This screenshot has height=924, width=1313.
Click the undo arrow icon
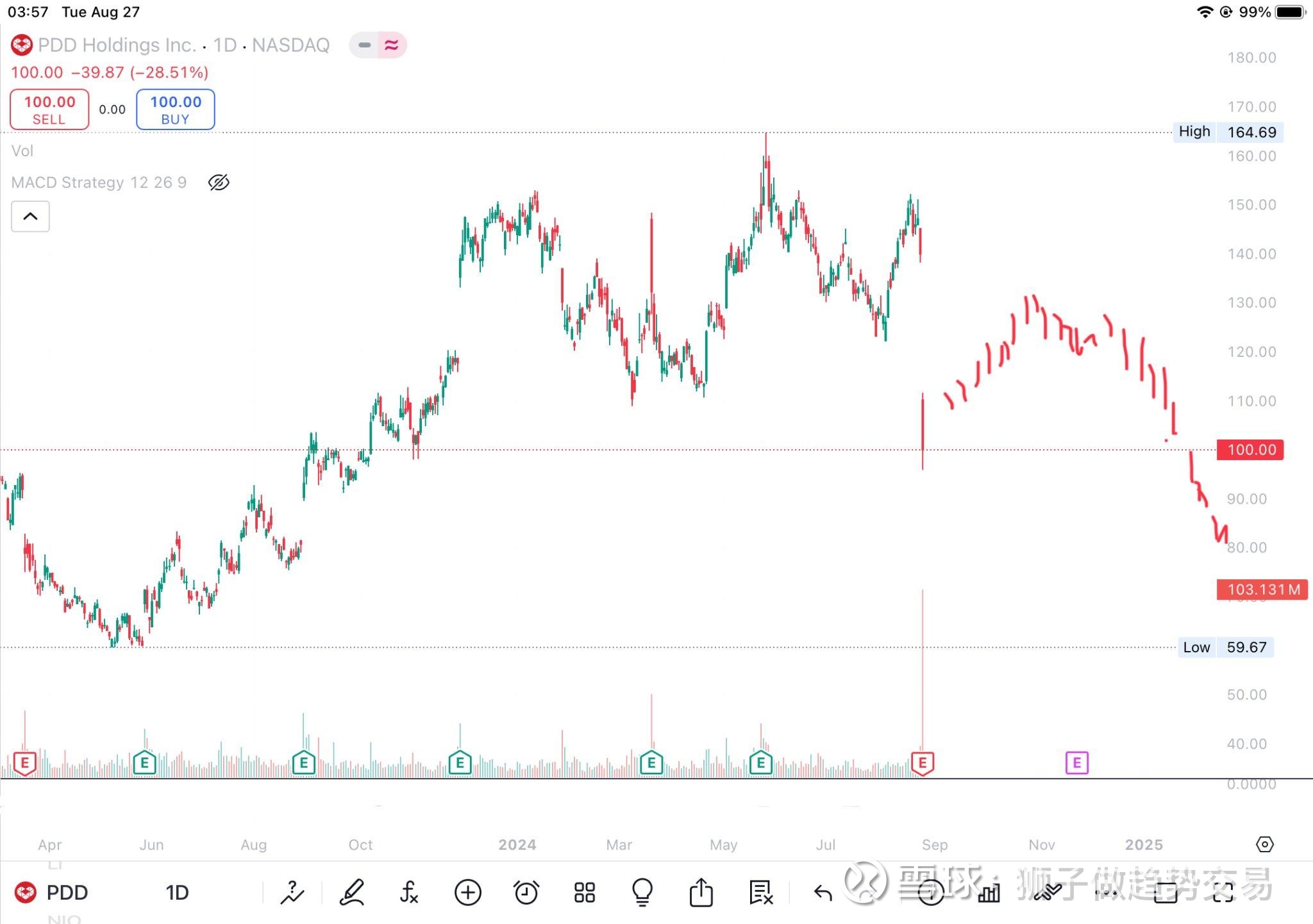tap(823, 892)
